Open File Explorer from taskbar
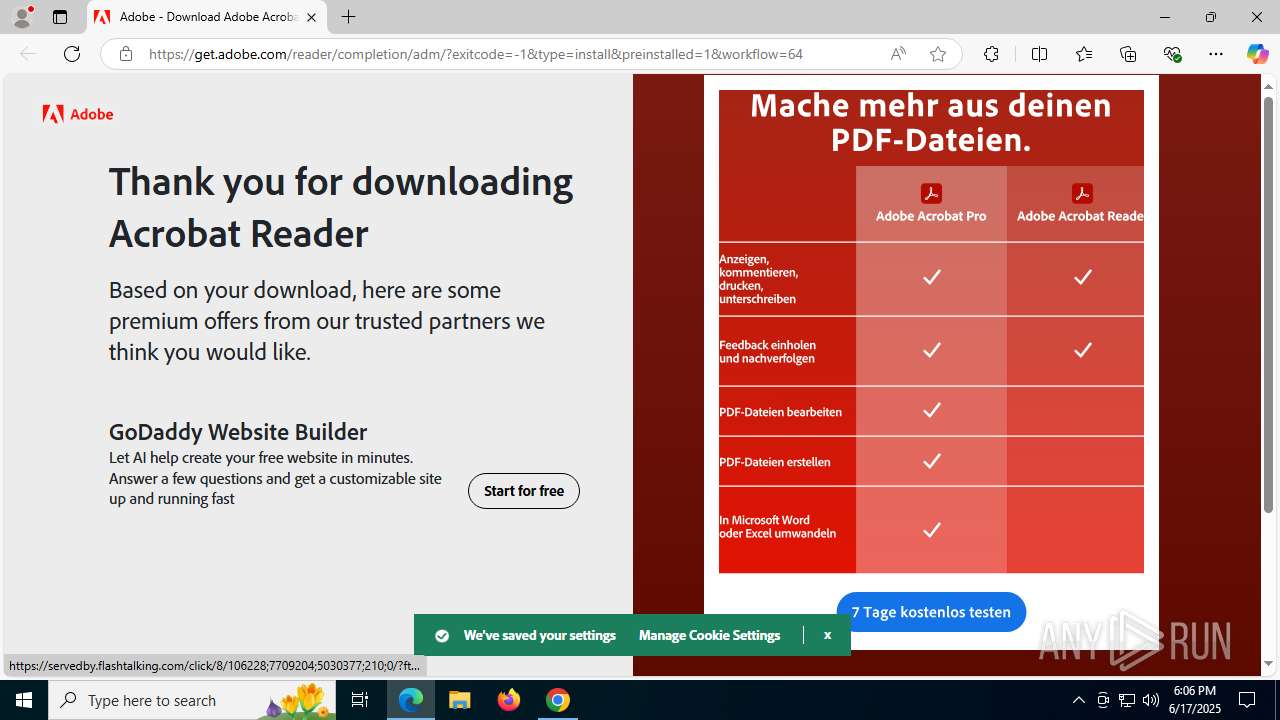This screenshot has width=1280, height=720. click(x=459, y=700)
